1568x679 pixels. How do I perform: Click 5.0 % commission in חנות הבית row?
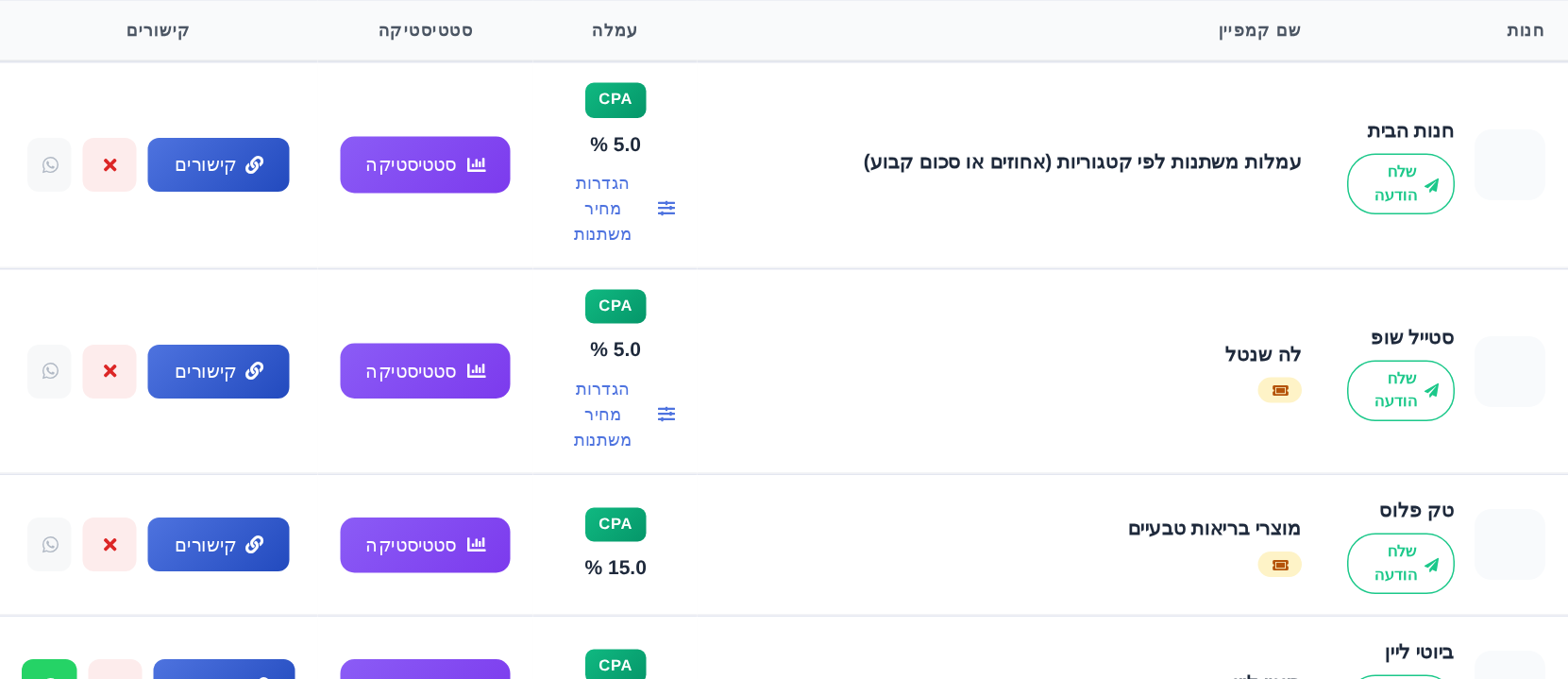(615, 144)
